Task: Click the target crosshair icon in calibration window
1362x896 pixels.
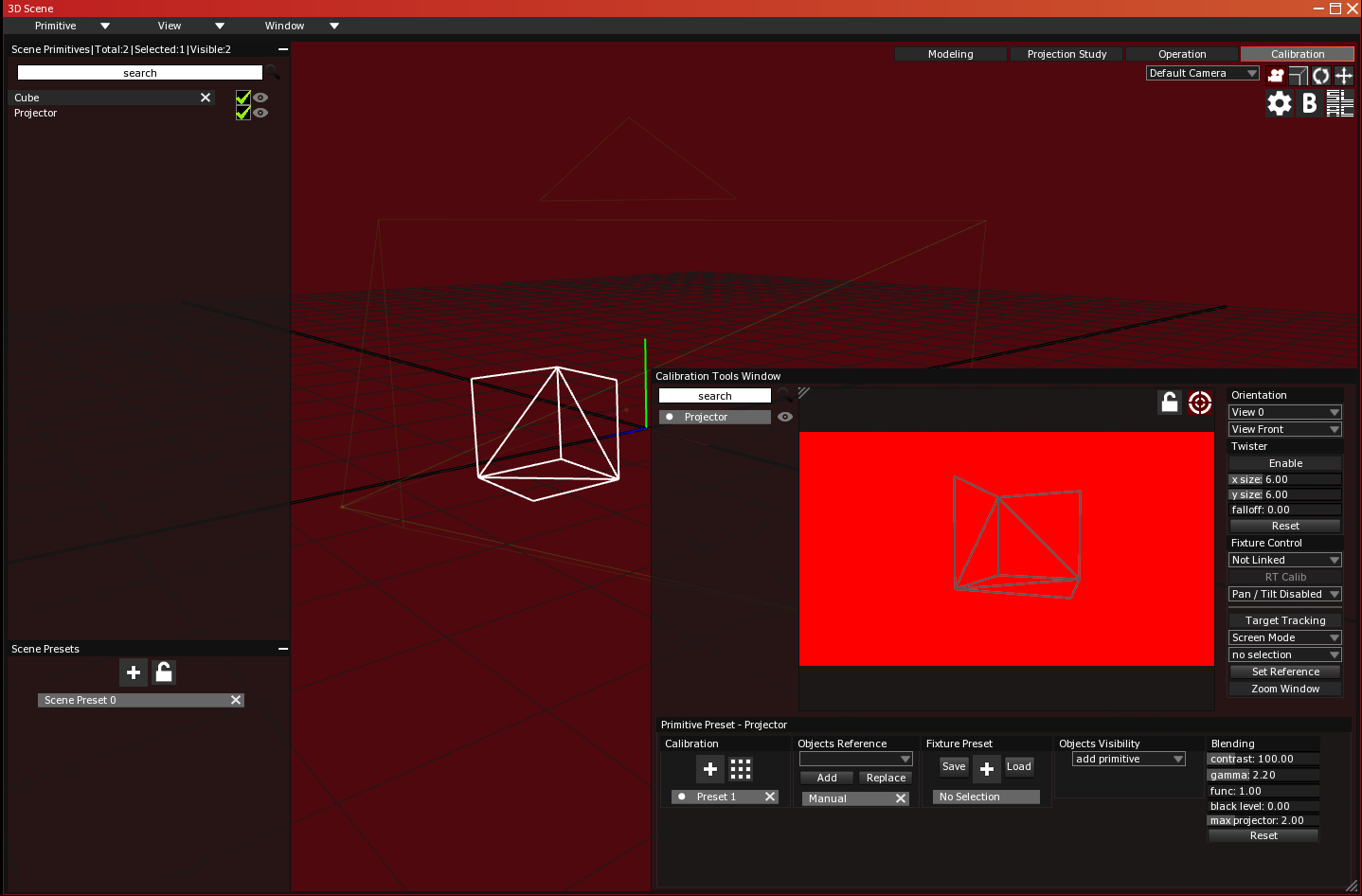Action: pos(1200,403)
